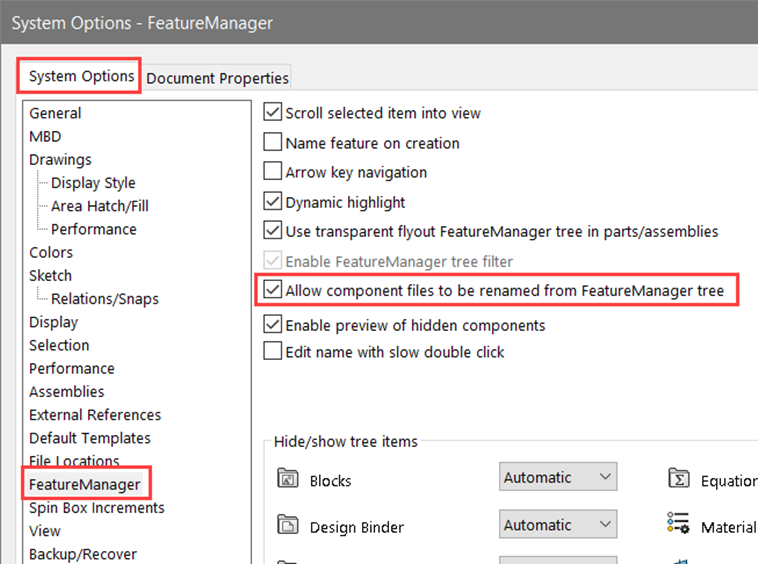758x564 pixels.
Task: Open Default Templates options
Action: (x=90, y=438)
